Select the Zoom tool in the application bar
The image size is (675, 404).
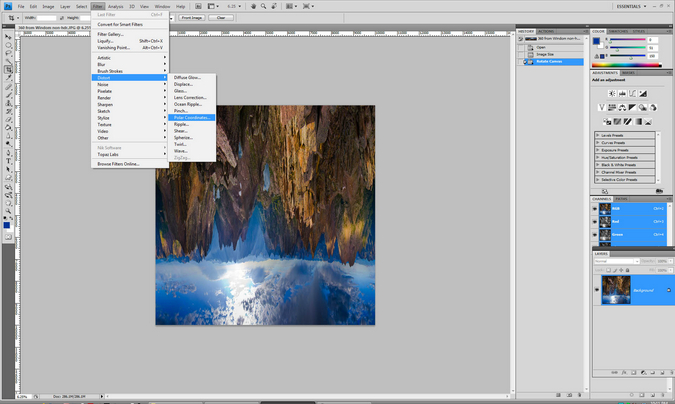tap(264, 6)
